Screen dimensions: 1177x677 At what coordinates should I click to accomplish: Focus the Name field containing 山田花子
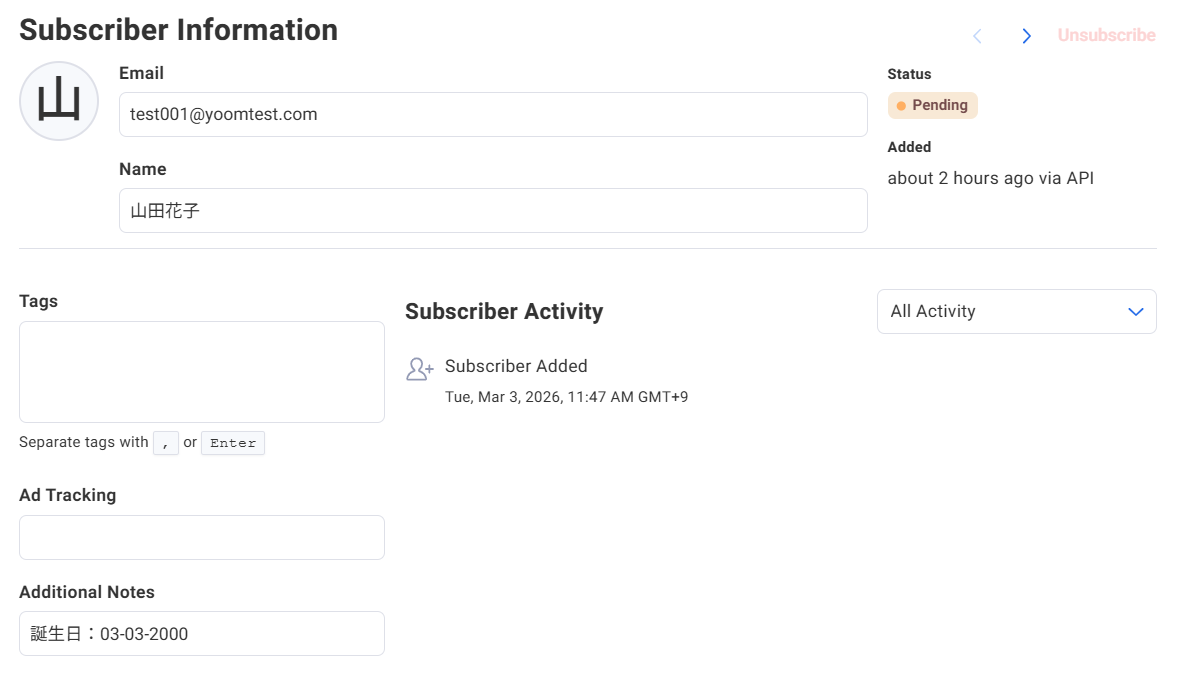click(x=492, y=211)
